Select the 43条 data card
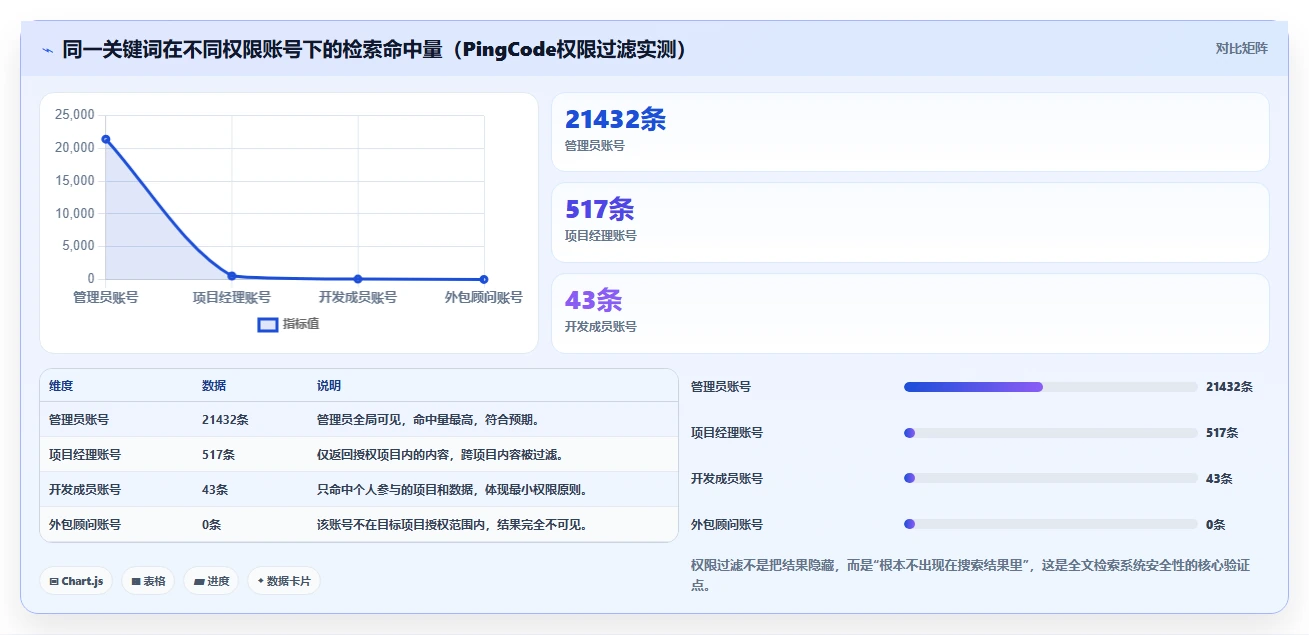The height and width of the screenshot is (635, 1309). pyautogui.click(x=910, y=313)
